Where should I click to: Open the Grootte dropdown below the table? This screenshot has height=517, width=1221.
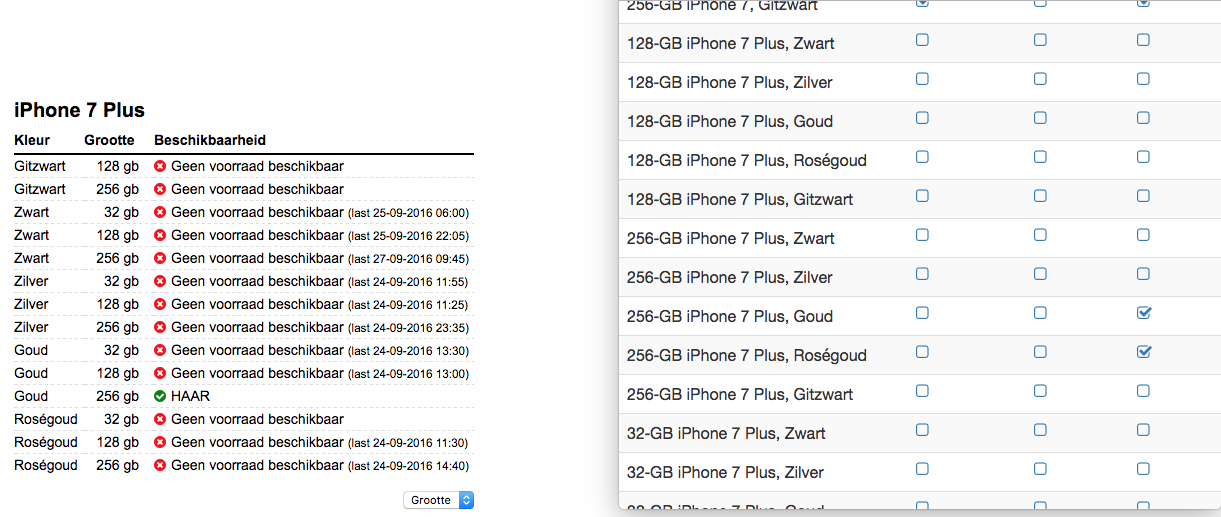(438, 500)
